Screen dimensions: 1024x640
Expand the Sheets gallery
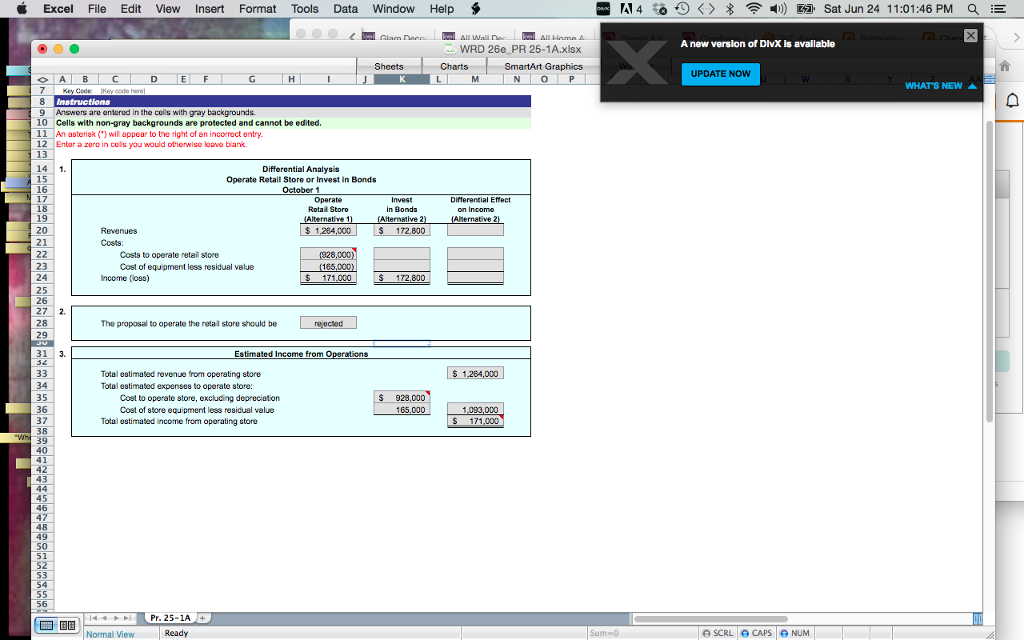point(389,65)
